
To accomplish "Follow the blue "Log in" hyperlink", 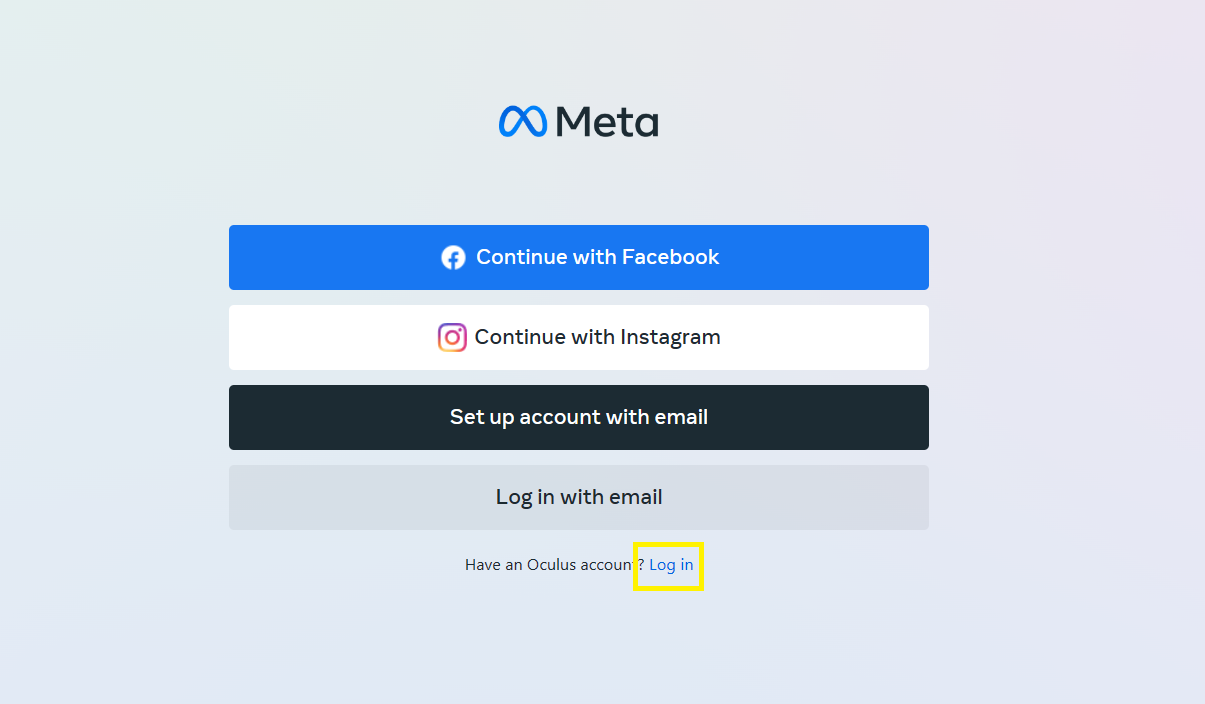I will tap(671, 565).
